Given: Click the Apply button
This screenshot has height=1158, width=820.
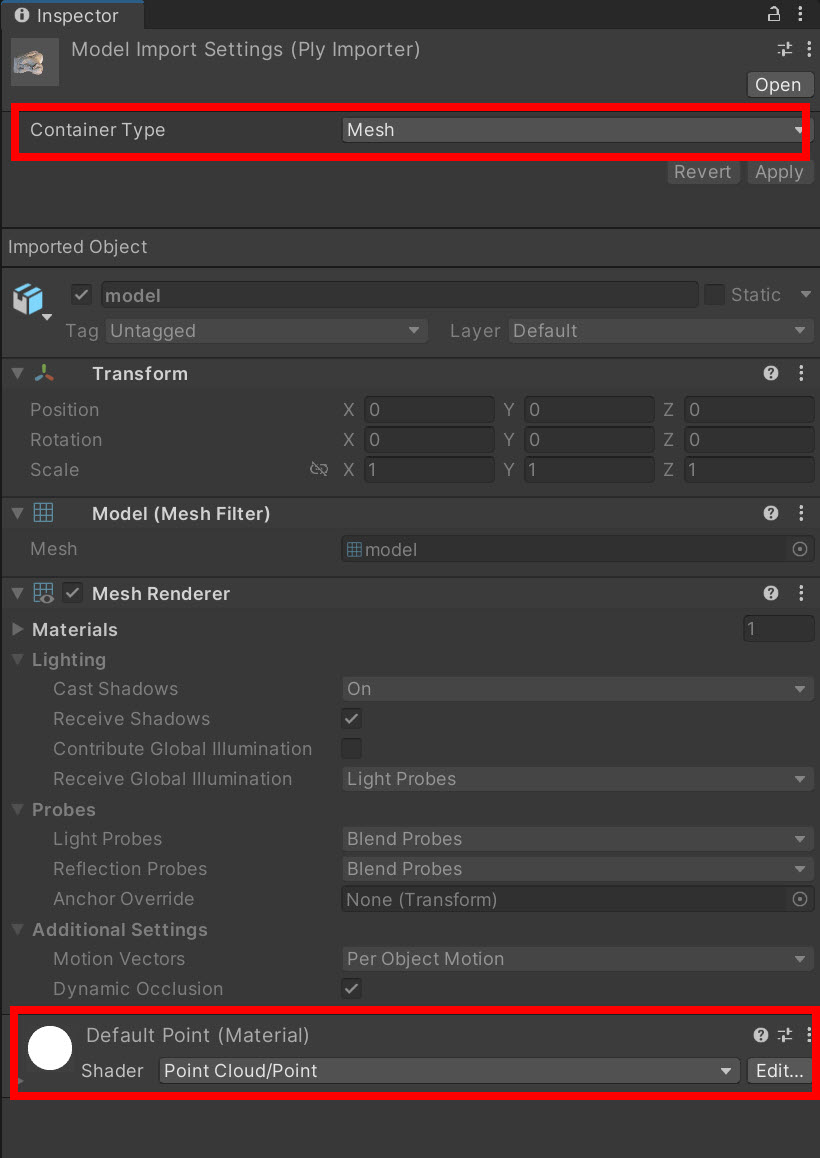Looking at the screenshot, I should pyautogui.click(x=779, y=172).
